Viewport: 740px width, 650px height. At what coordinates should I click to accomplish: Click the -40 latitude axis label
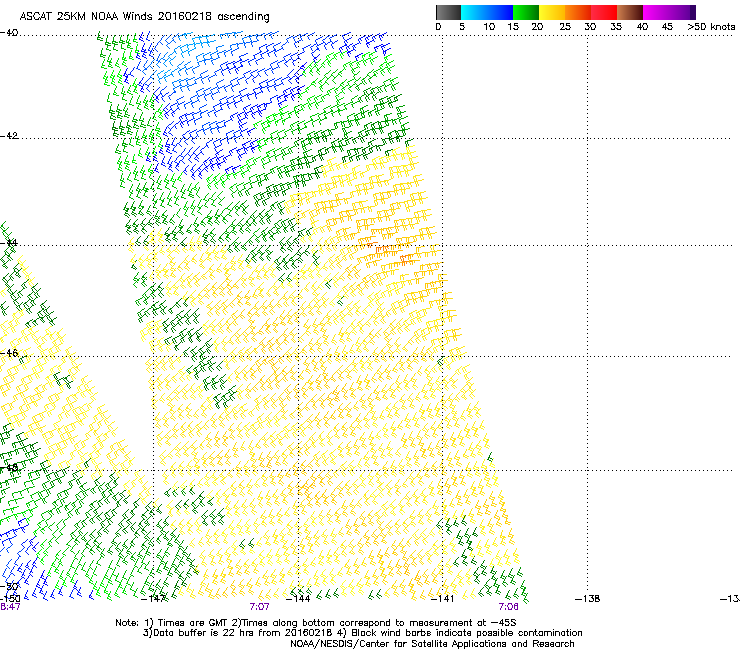coord(9,33)
